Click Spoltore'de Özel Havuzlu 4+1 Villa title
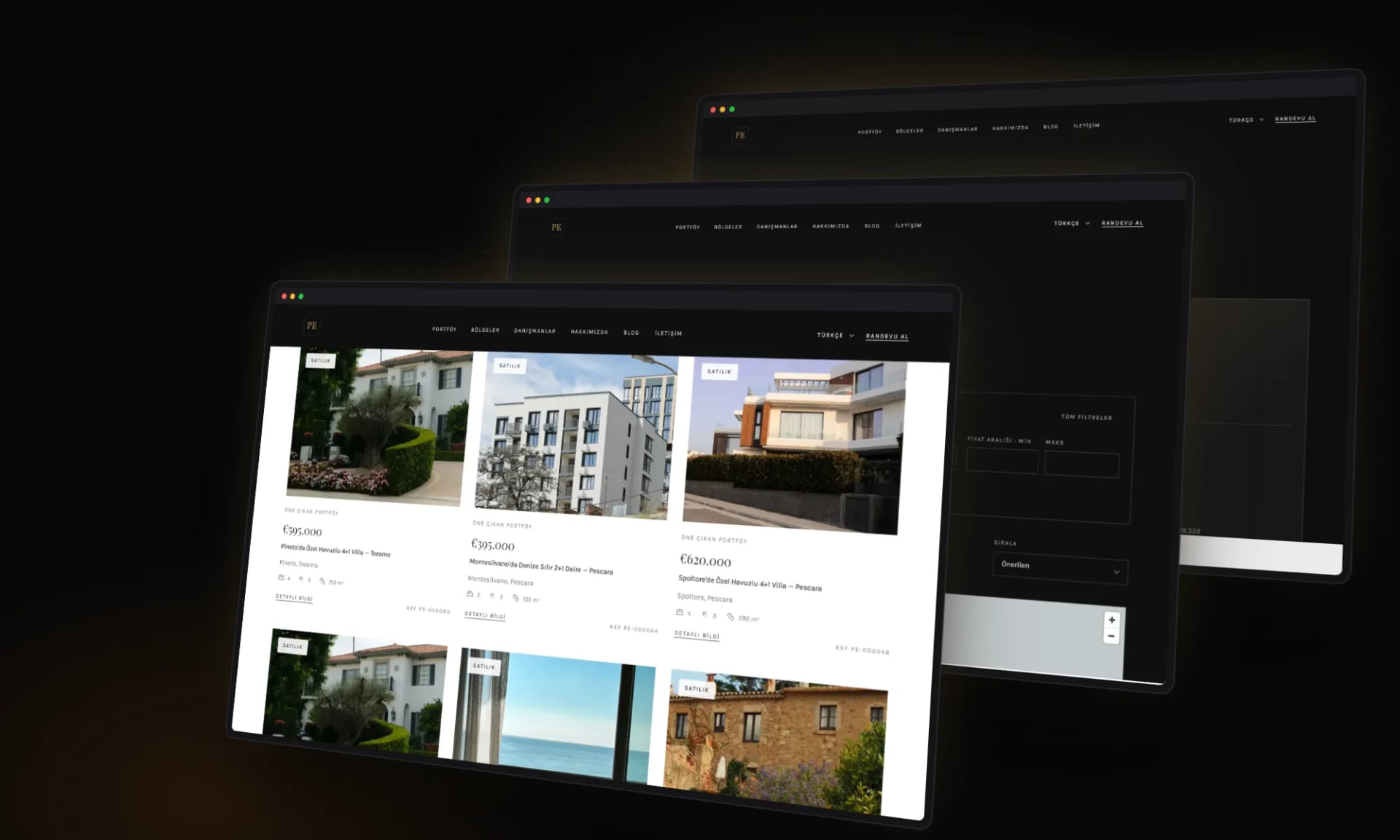 (x=750, y=583)
